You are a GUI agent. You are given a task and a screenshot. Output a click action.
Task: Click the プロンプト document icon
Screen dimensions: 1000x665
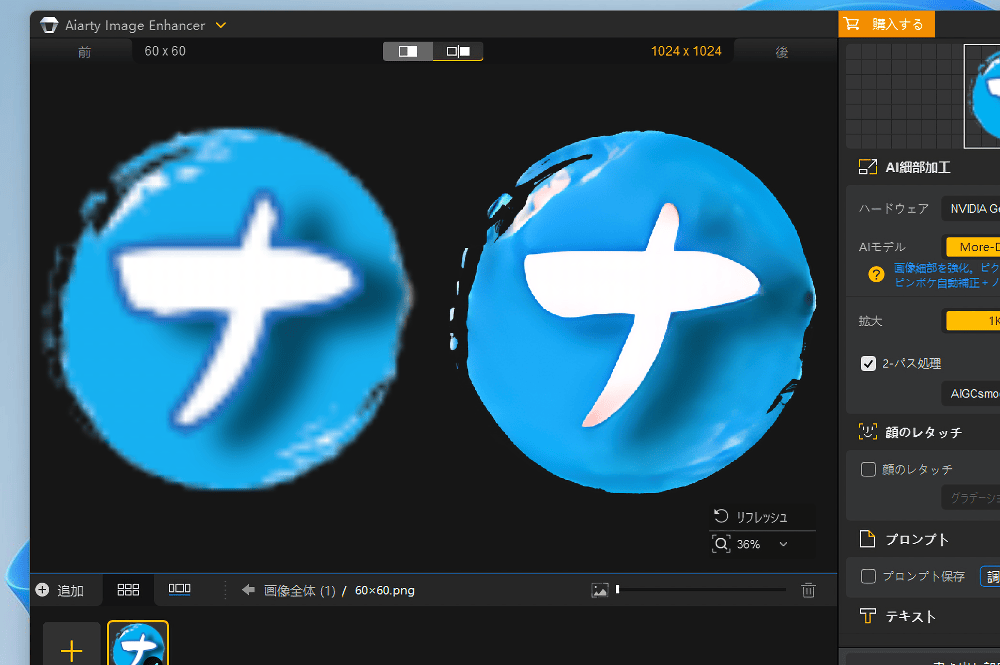(x=867, y=539)
